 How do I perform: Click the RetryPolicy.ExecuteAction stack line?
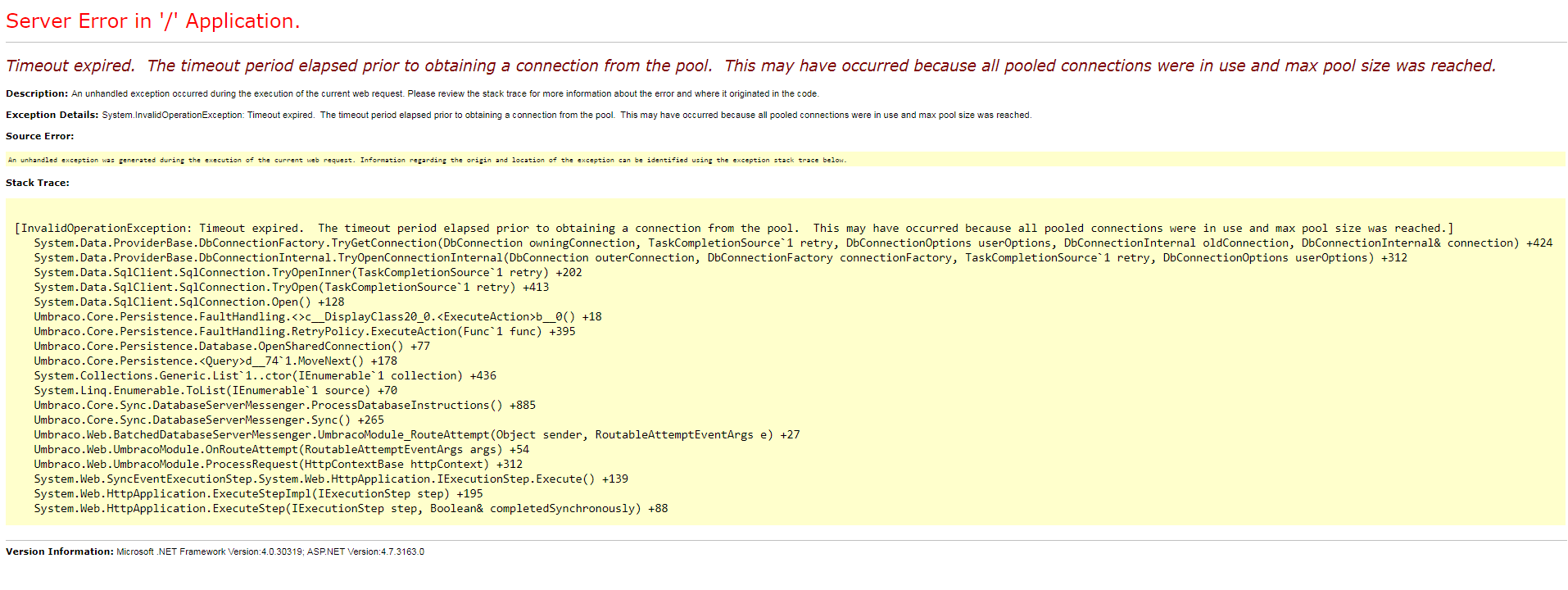304,332
